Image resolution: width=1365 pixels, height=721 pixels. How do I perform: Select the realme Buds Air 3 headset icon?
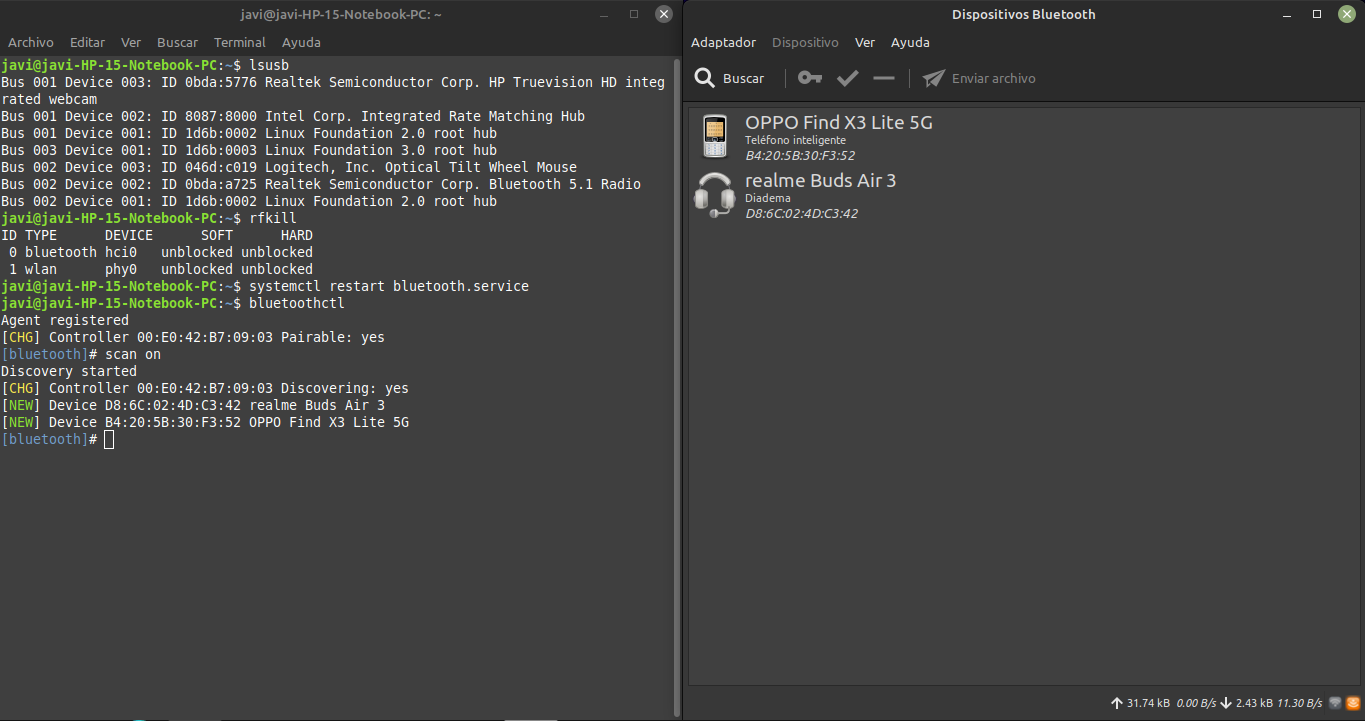tap(714, 194)
